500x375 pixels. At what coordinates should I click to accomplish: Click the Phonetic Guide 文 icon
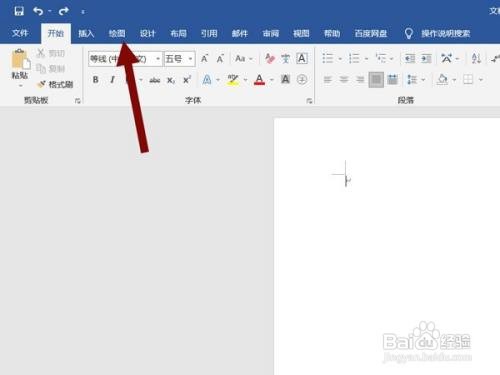pos(286,59)
